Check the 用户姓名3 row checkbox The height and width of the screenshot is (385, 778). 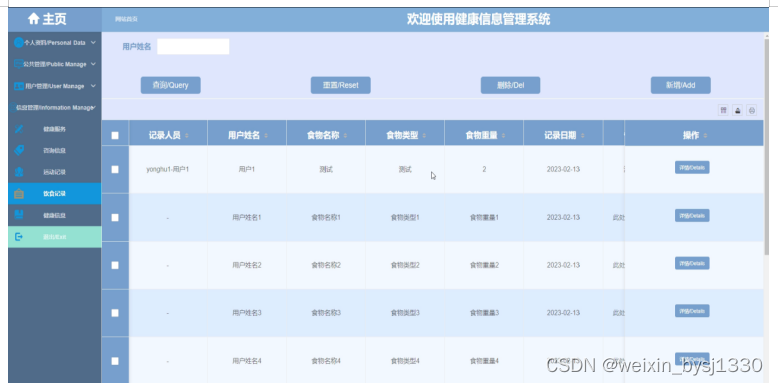(x=115, y=313)
